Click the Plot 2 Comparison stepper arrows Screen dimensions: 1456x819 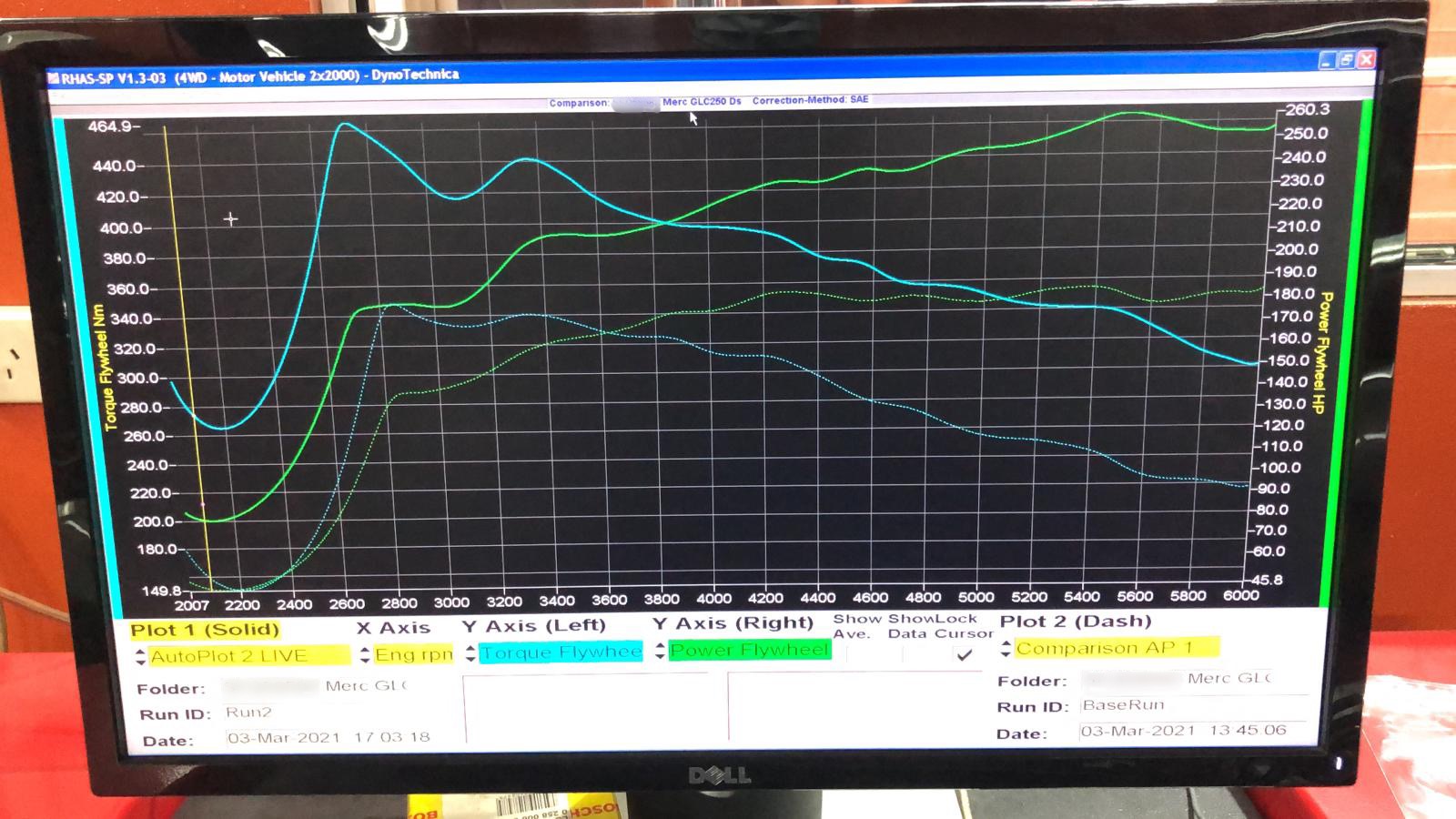click(x=1006, y=649)
